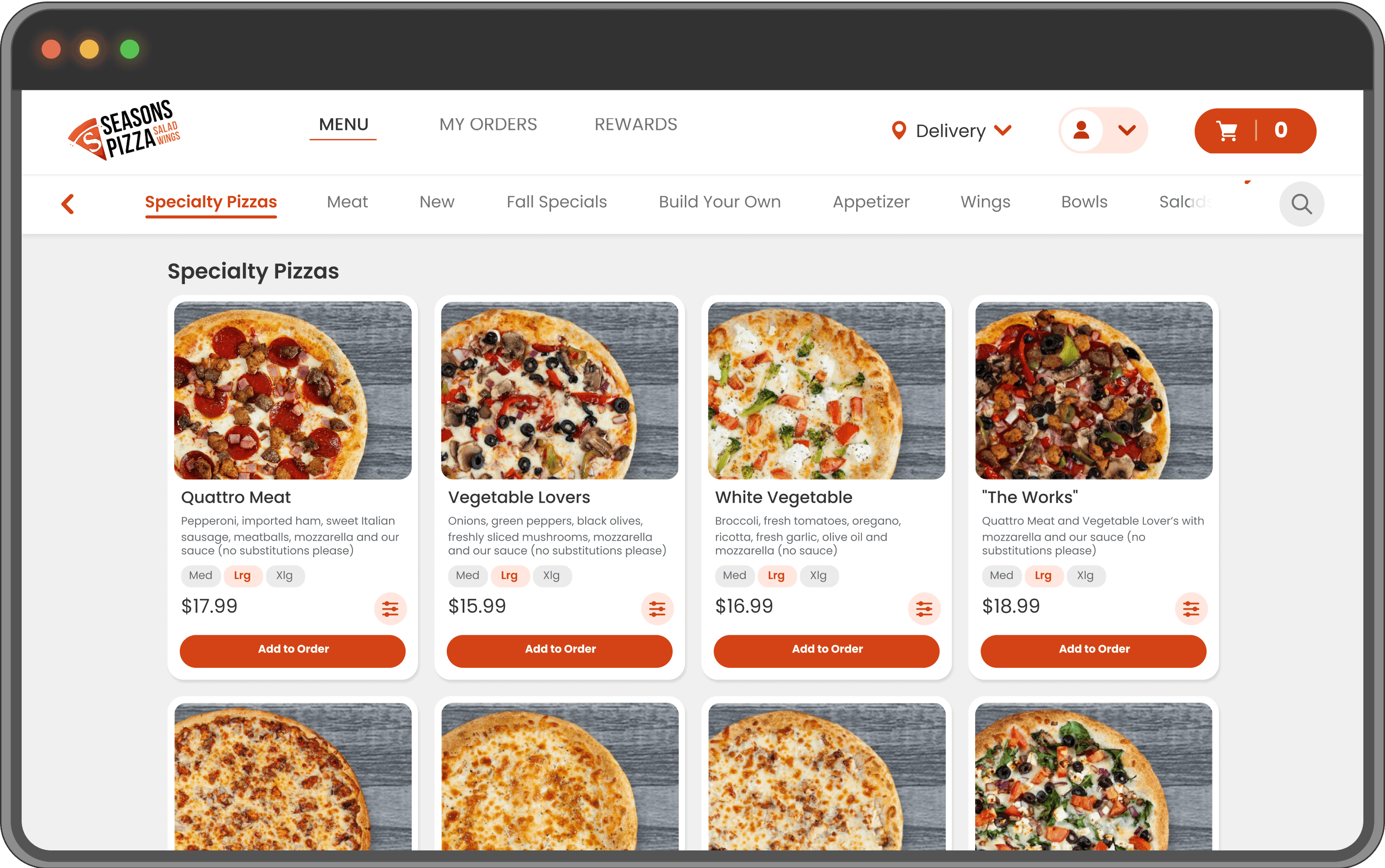This screenshot has width=1385, height=868.
Task: Switch to the New category
Action: [x=437, y=202]
